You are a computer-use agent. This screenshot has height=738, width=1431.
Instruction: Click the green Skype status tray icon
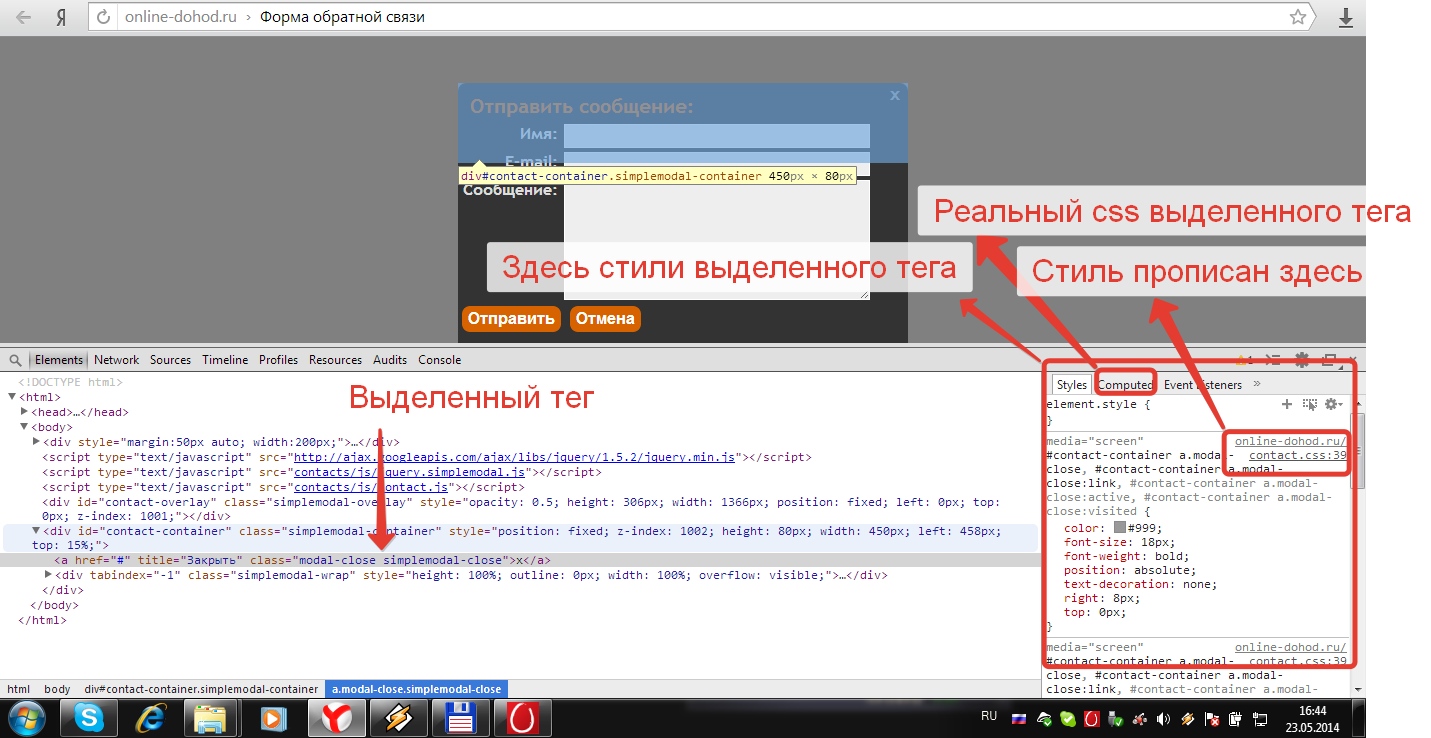click(x=1068, y=718)
